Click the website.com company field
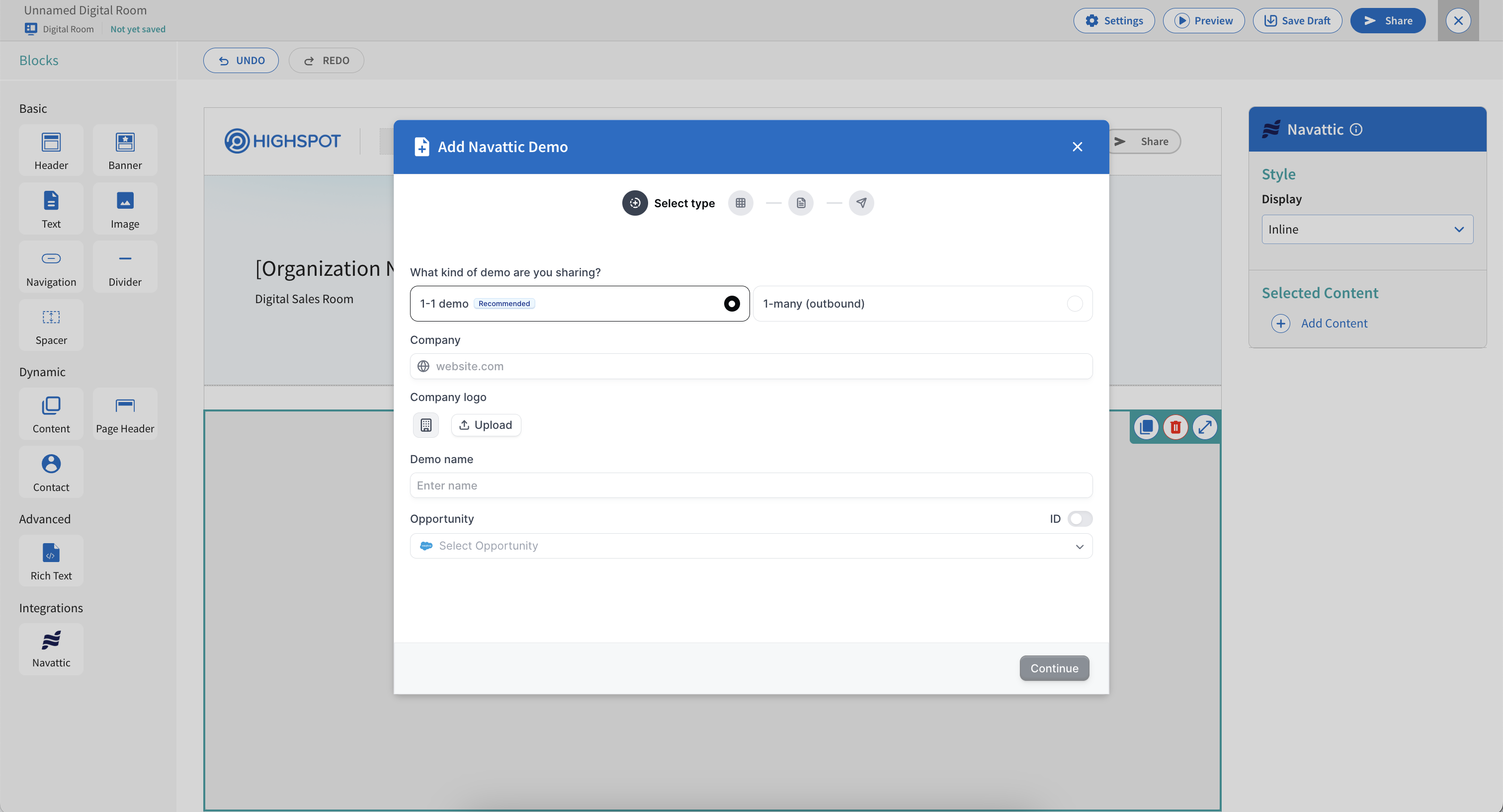 (x=751, y=366)
